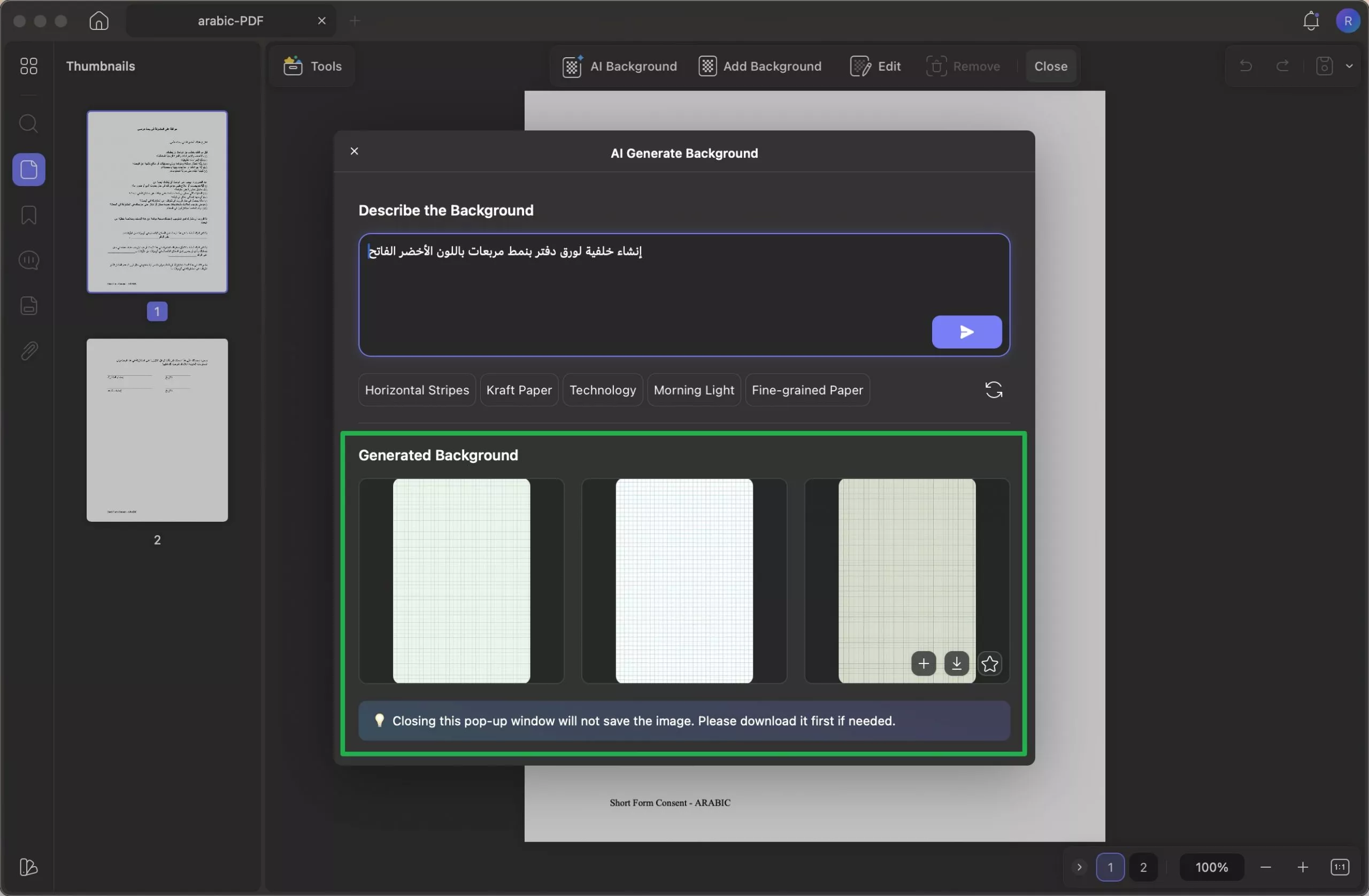This screenshot has height=896, width=1369.
Task: Switch to the arabic-PDF tab
Action: pyautogui.click(x=230, y=21)
